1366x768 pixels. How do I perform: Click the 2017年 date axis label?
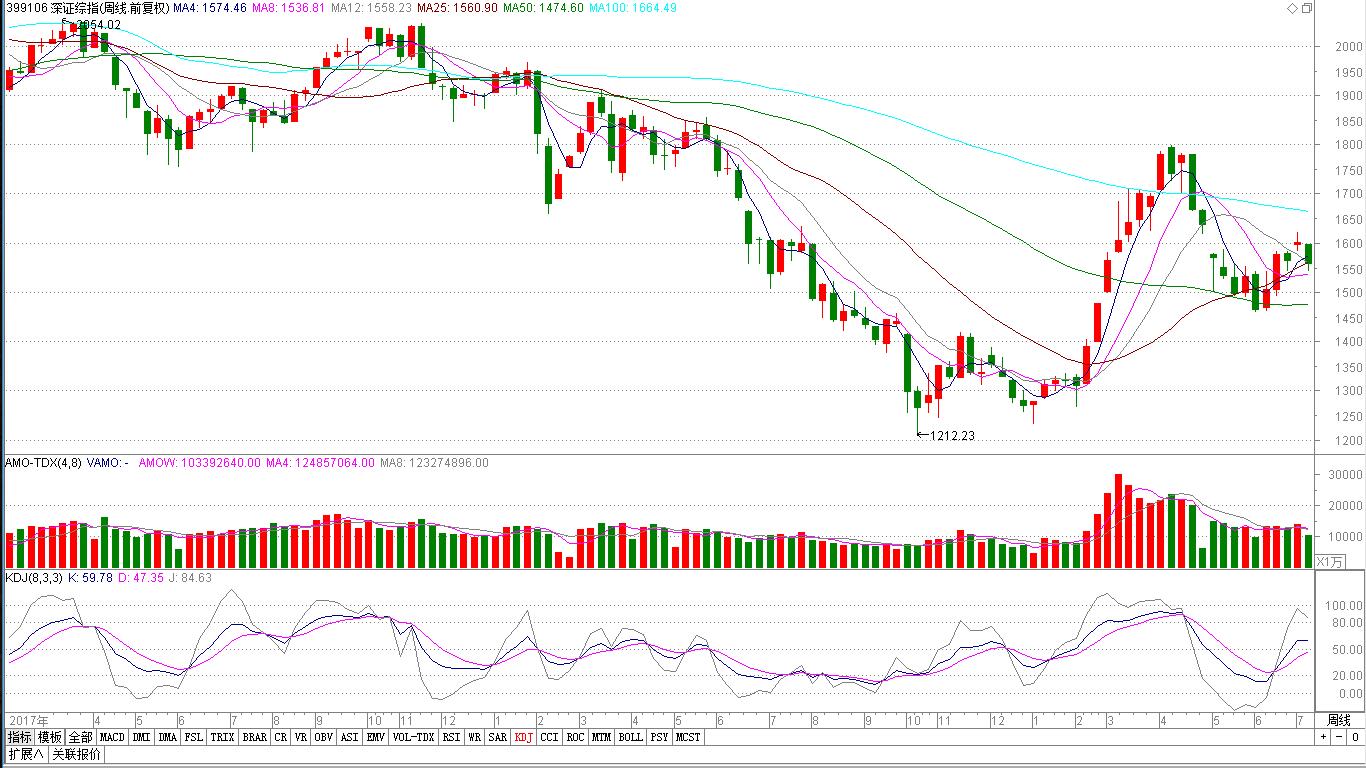pyautogui.click(x=27, y=720)
